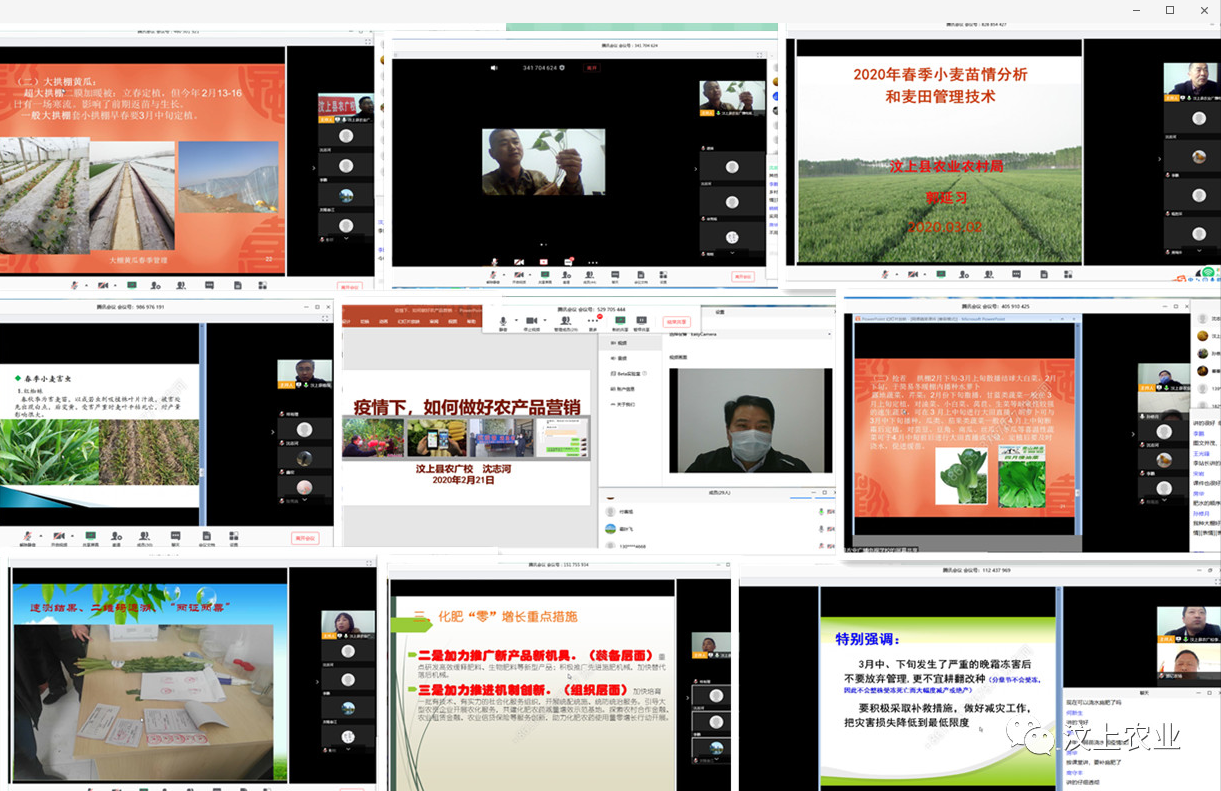Stop the video in meeting 529 705 444 toolbar
Image resolution: width=1221 pixels, height=791 pixels.
(x=531, y=320)
